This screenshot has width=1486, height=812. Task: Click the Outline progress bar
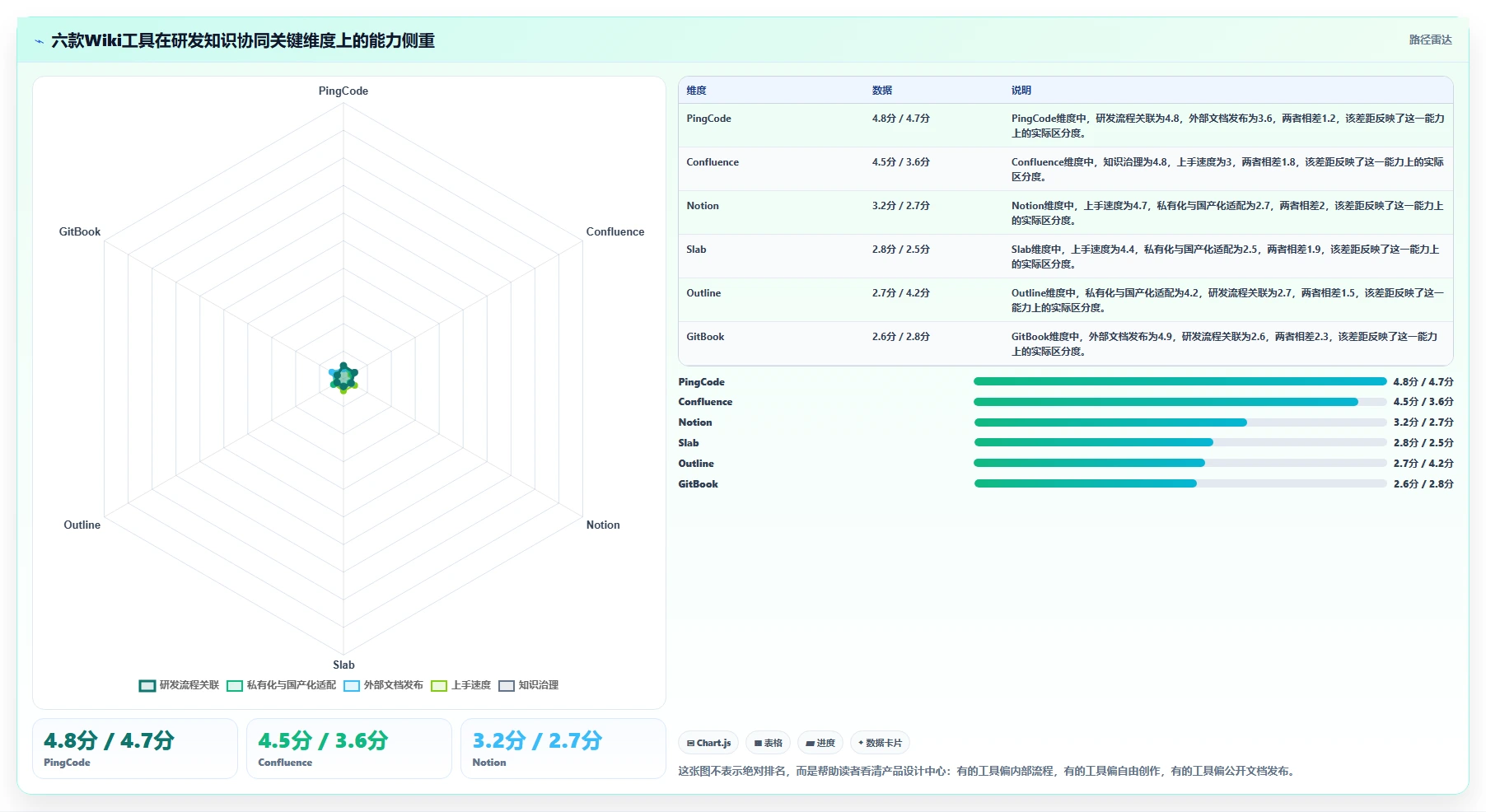pos(1180,463)
